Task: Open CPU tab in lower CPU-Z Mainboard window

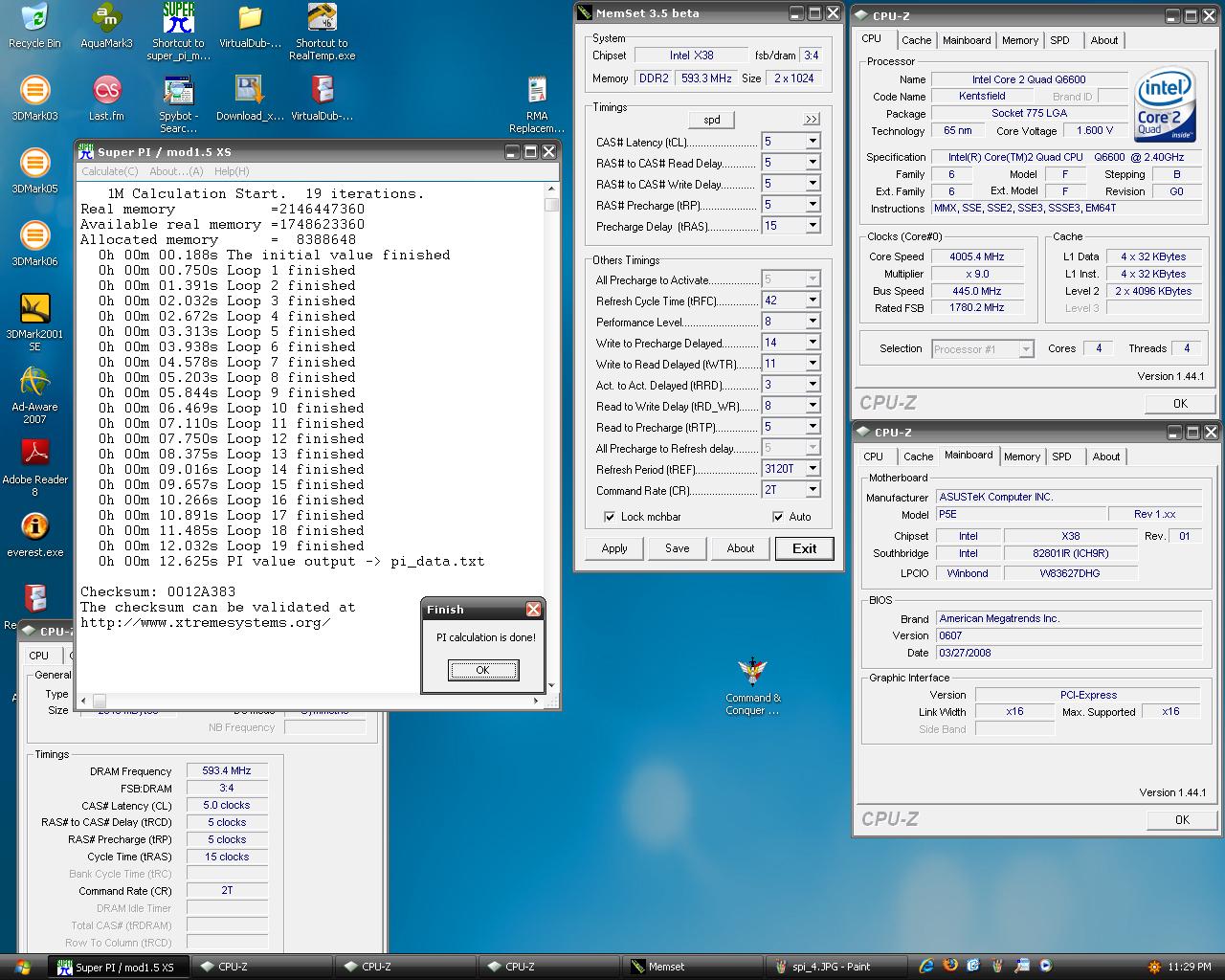Action: 873,457
